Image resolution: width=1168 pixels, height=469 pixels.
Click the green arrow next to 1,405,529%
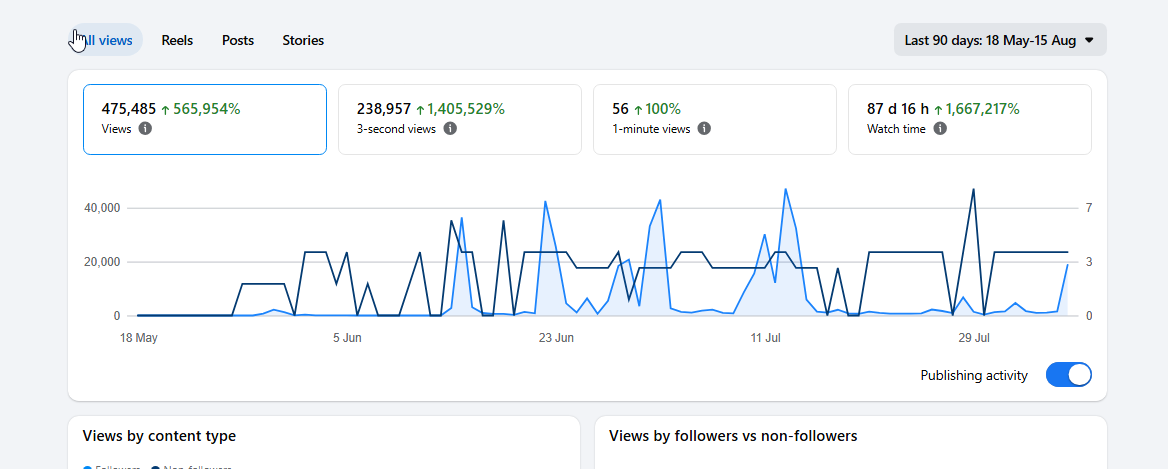419,110
